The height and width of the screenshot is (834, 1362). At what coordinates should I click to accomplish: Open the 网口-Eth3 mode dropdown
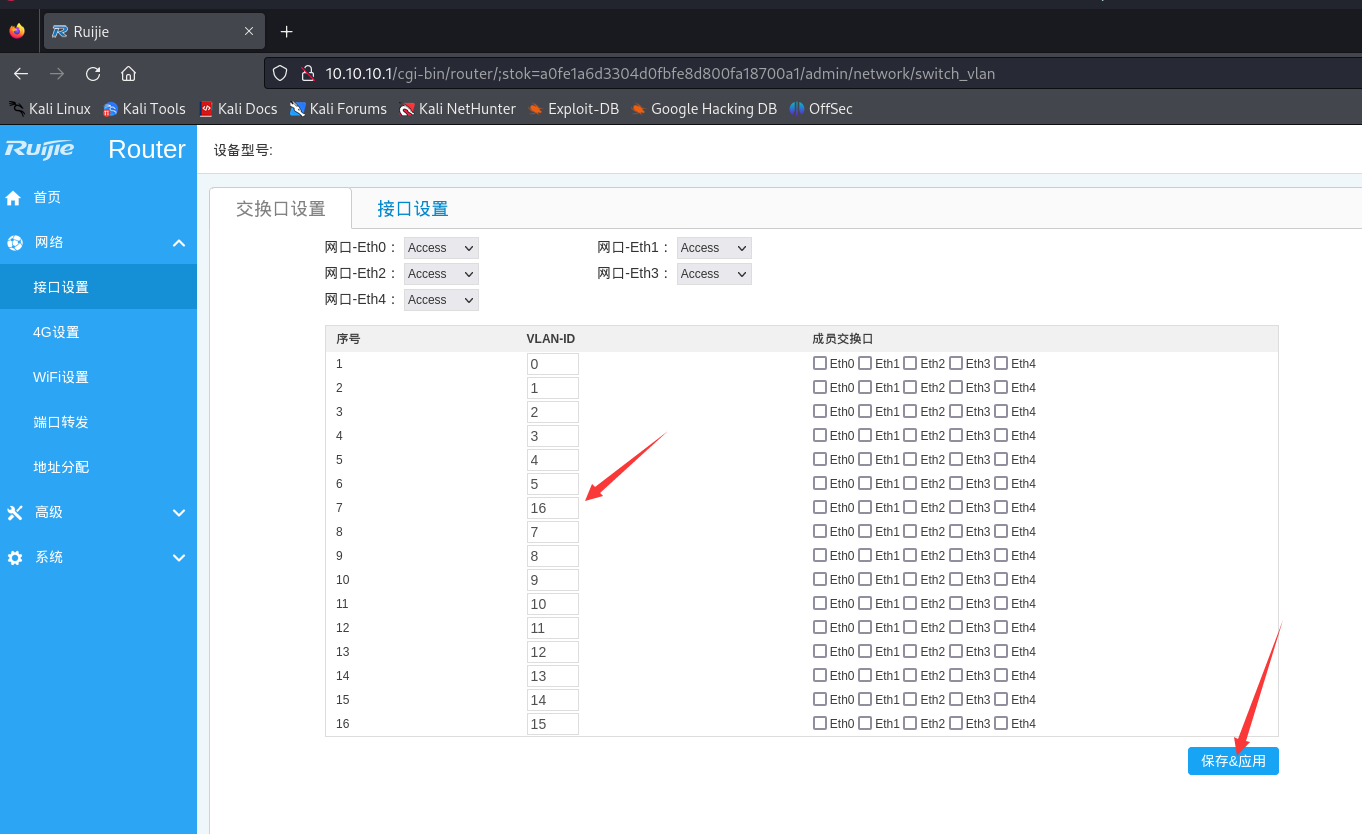point(714,274)
